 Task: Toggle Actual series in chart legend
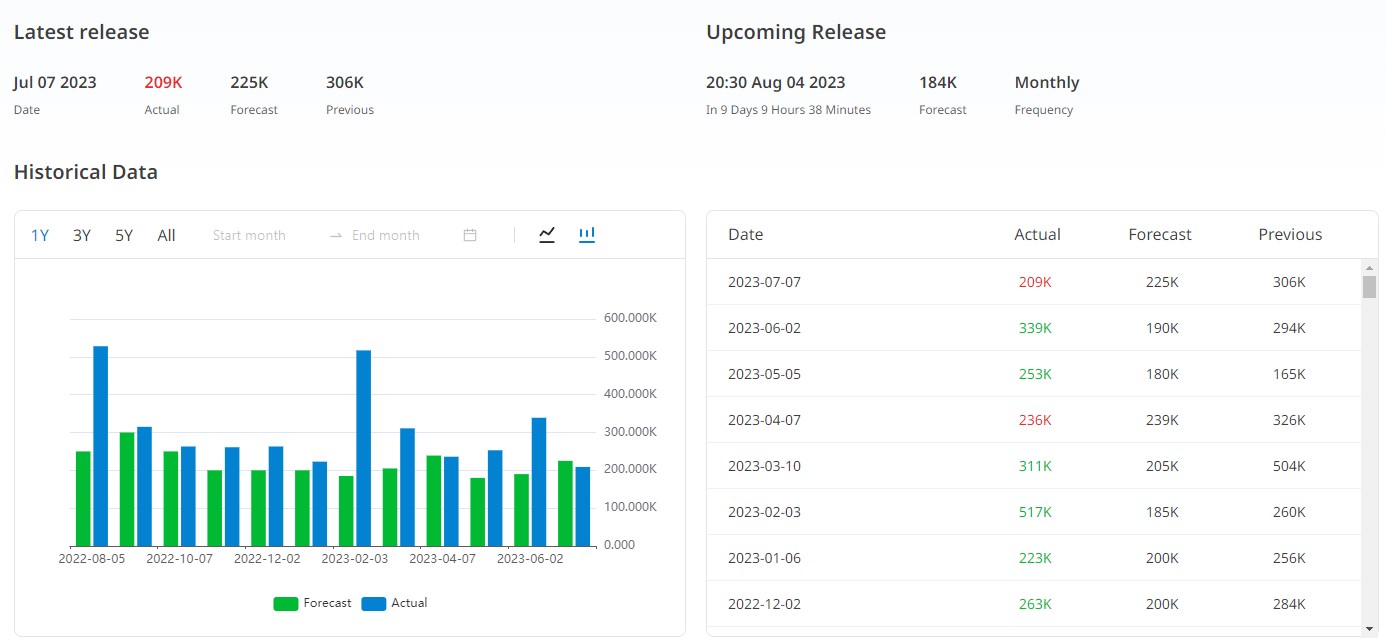(x=395, y=603)
